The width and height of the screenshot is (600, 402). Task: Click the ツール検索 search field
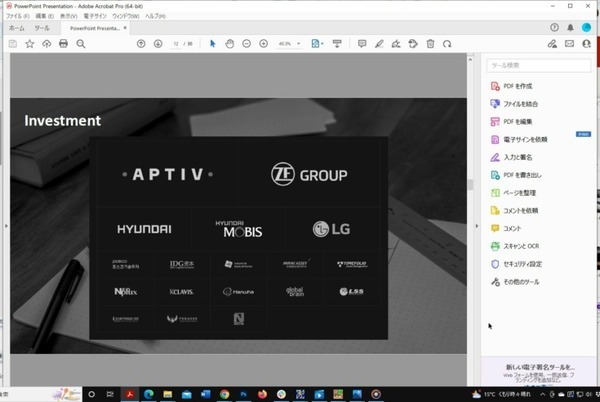click(x=538, y=65)
